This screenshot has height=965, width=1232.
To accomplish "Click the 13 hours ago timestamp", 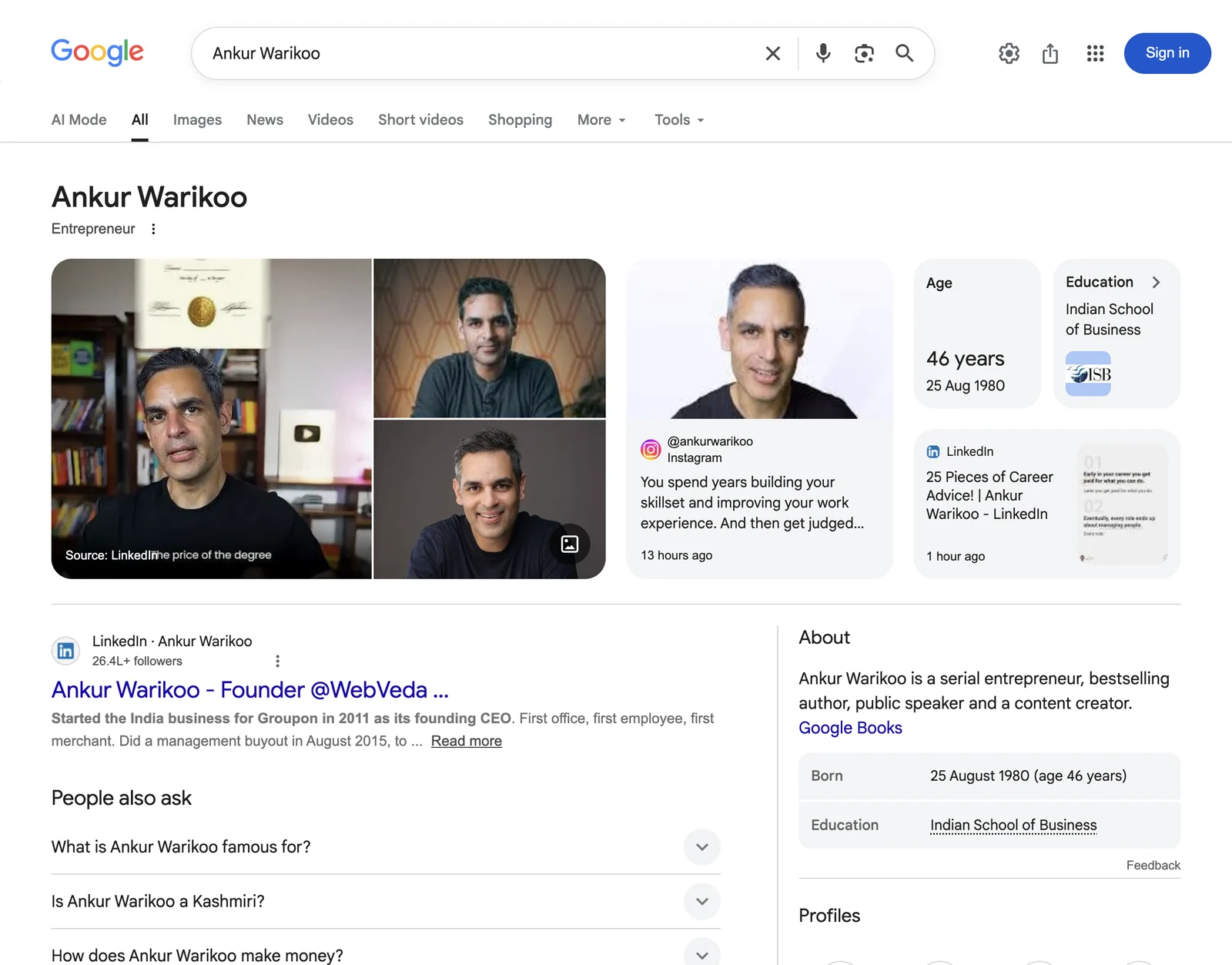I will (676, 555).
